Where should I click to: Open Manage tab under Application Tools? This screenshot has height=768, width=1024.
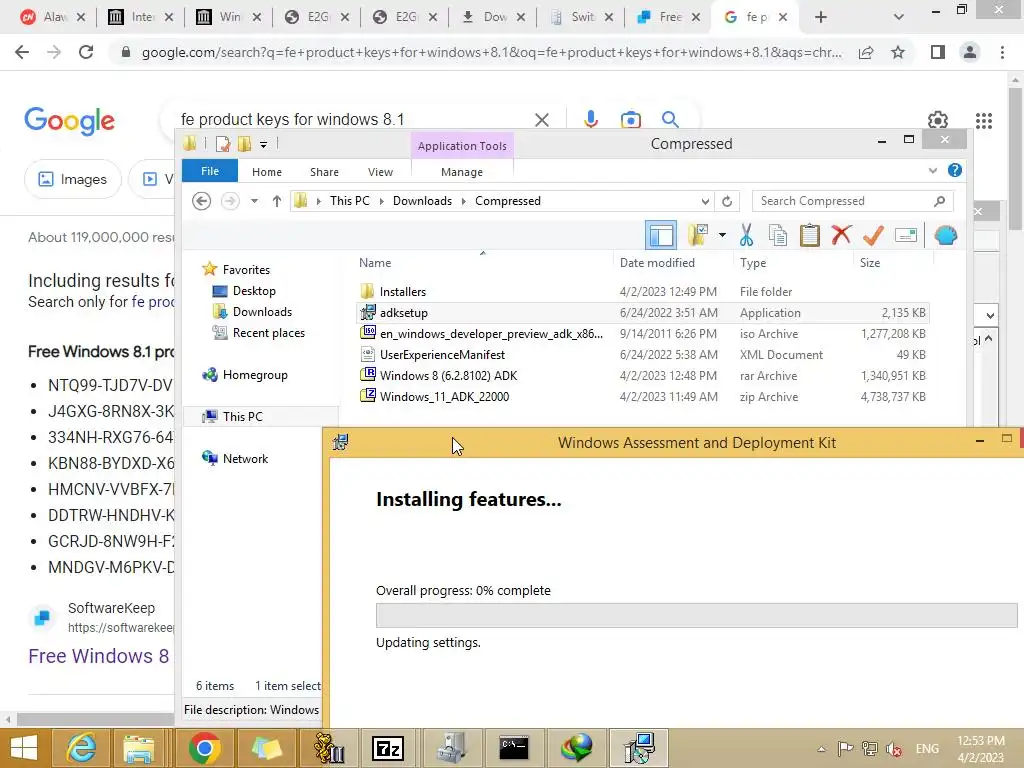pyautogui.click(x=462, y=172)
